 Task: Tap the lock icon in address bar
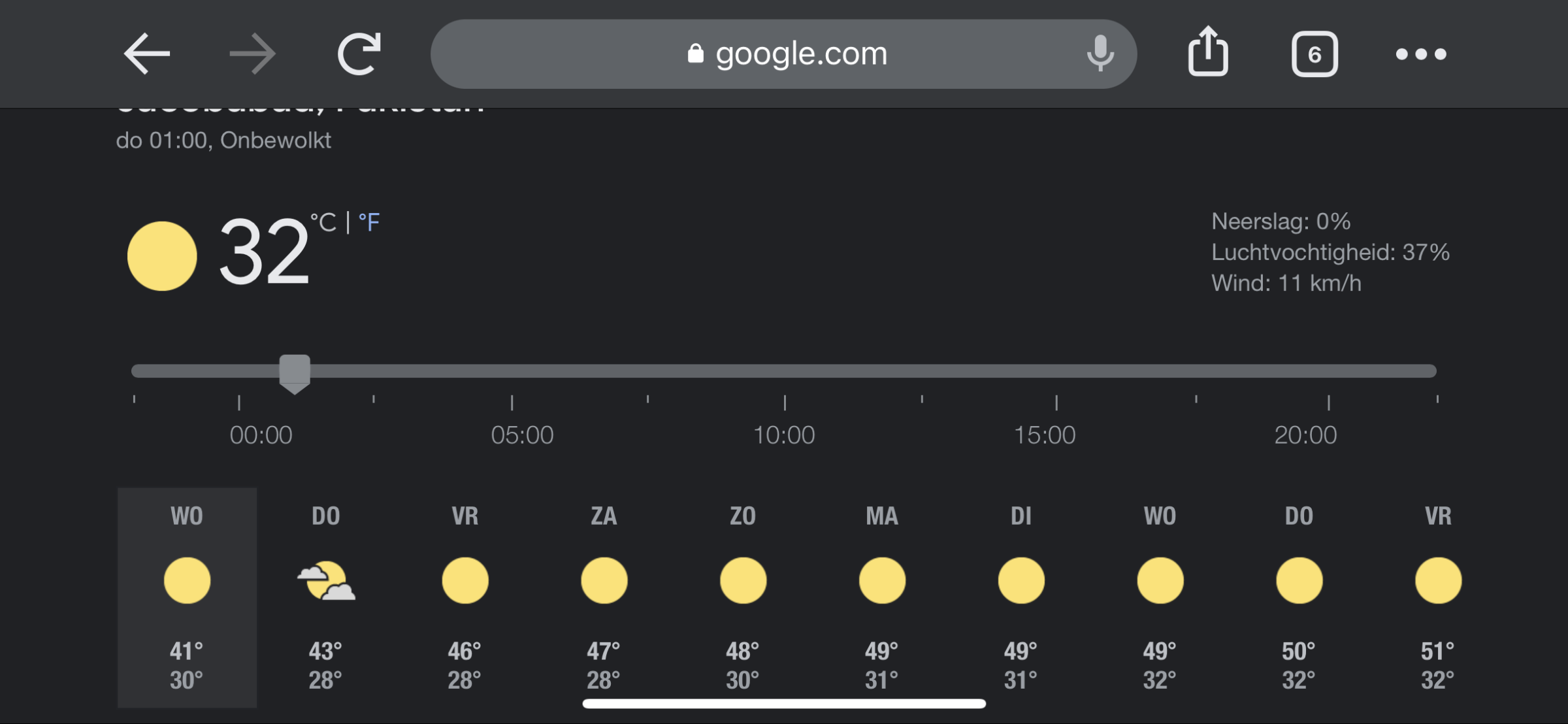[x=696, y=54]
